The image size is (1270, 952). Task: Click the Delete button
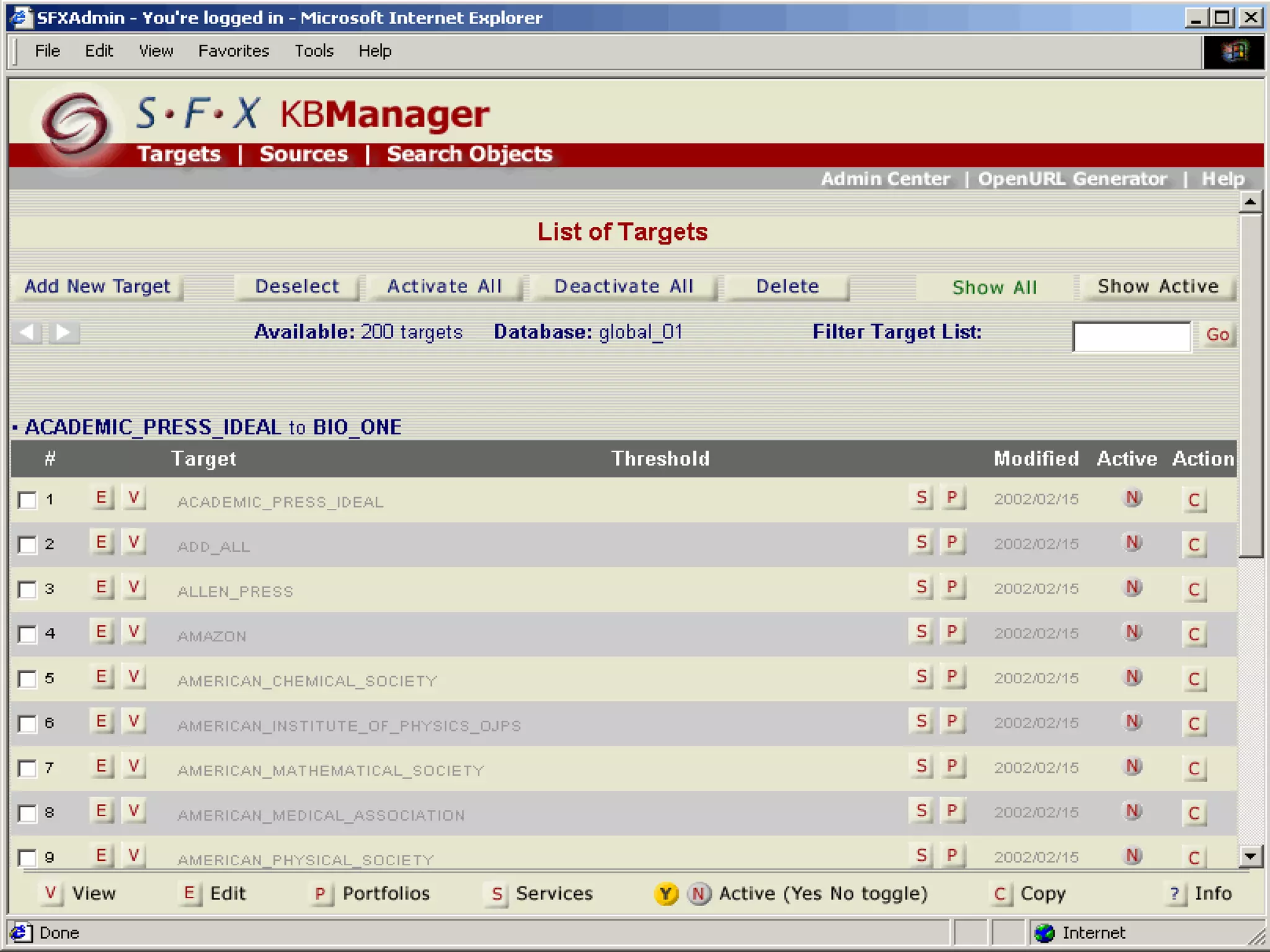coord(788,287)
